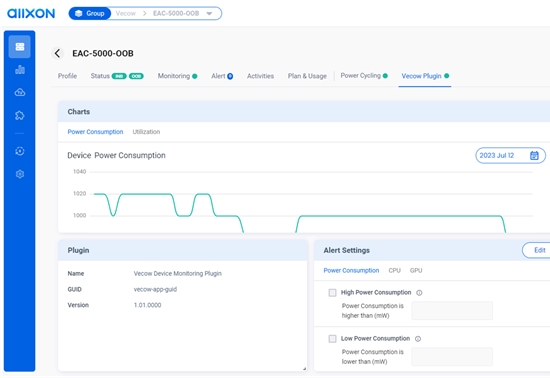
Task: Click the higher-than power threshold input field
Action: point(452,310)
